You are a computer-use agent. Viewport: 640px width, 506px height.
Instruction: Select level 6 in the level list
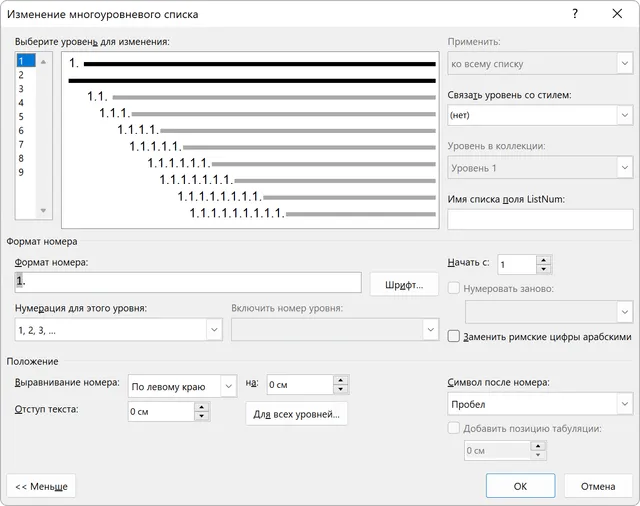point(26,131)
